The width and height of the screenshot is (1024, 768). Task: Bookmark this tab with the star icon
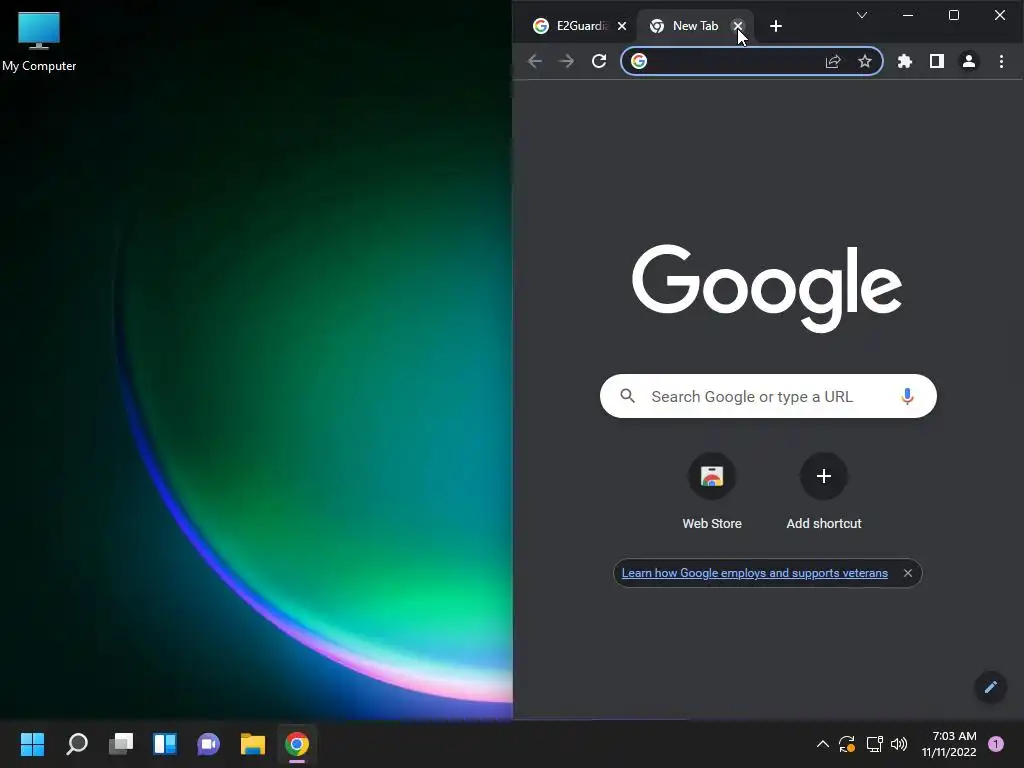tap(865, 61)
